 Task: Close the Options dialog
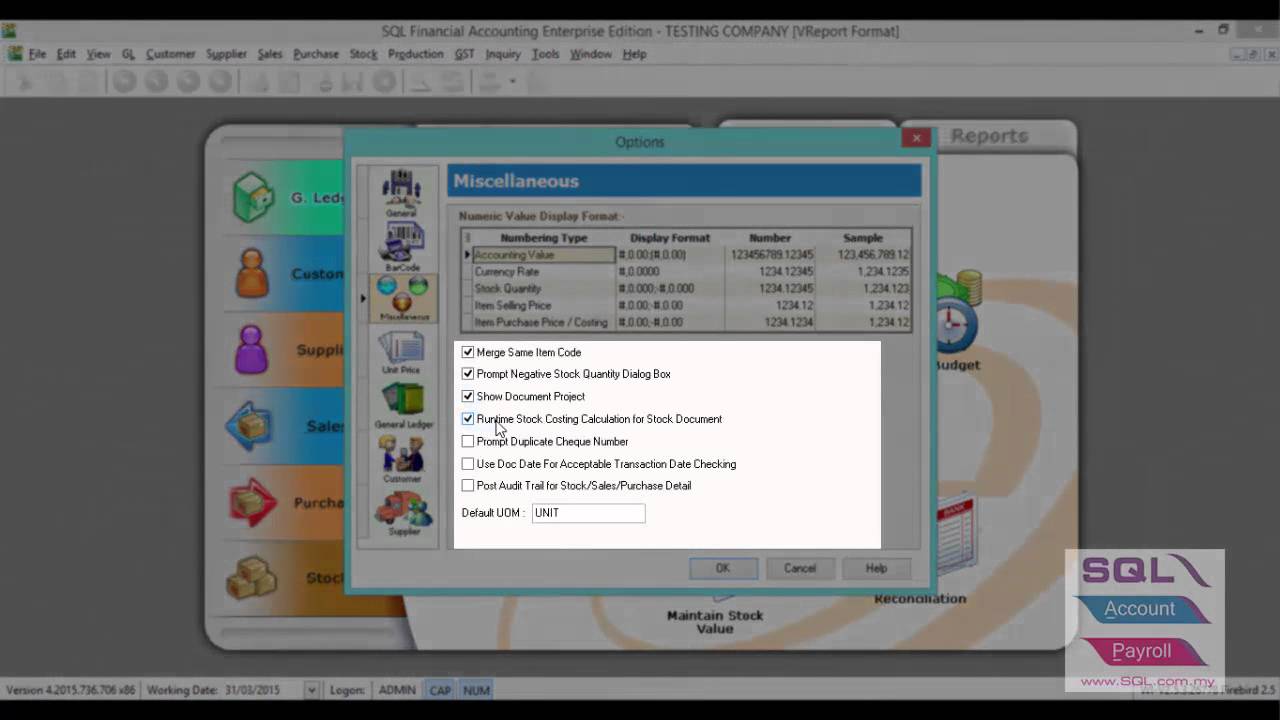tap(916, 138)
